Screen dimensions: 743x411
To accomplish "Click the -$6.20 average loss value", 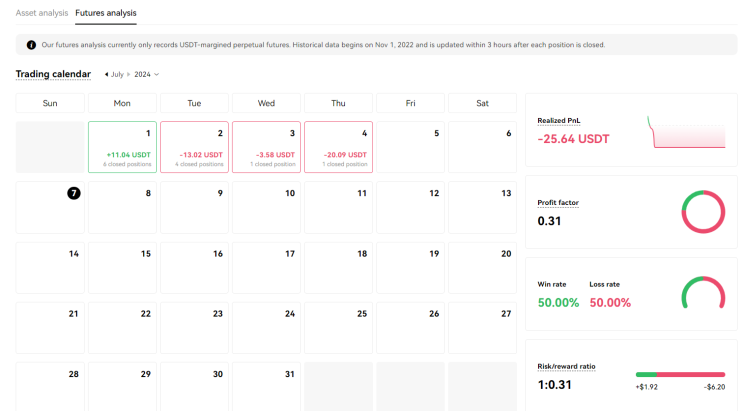I will [715, 387].
